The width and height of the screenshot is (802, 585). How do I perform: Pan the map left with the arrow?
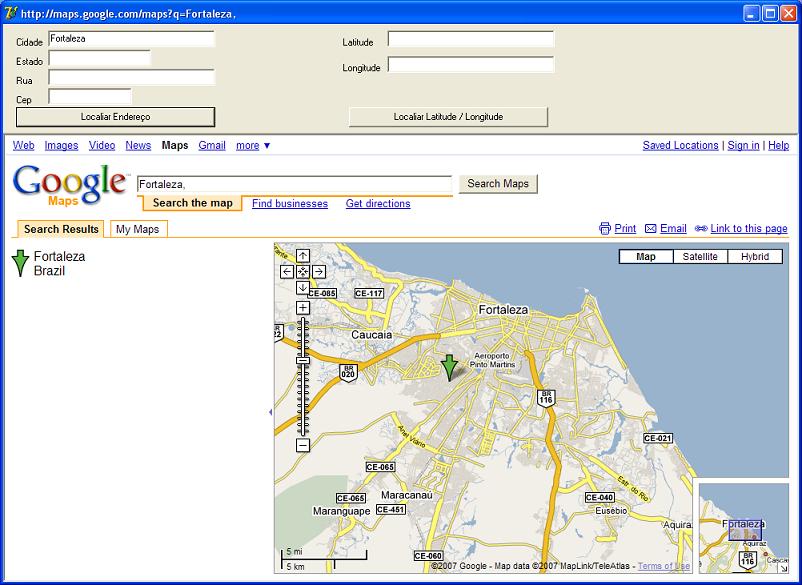pos(287,271)
